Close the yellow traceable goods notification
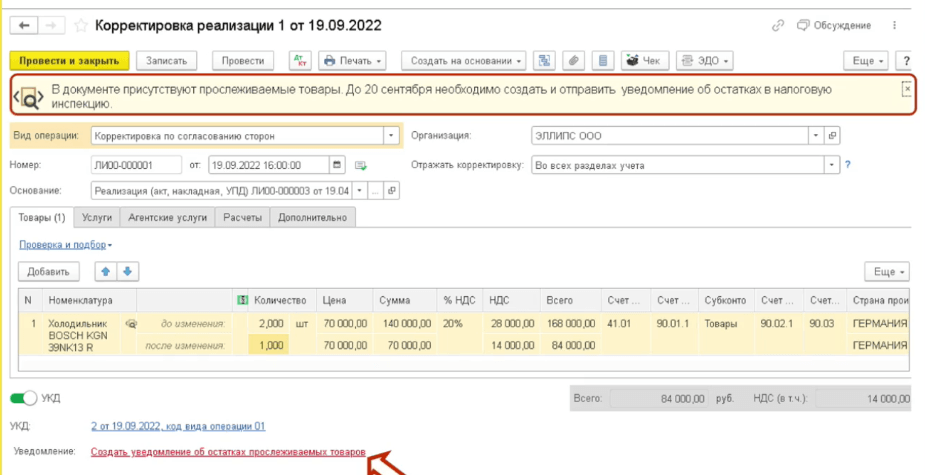 click(x=906, y=88)
